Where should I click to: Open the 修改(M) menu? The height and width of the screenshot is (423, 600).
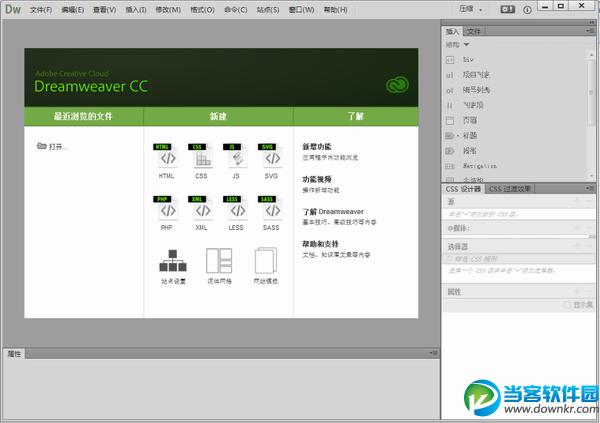[168, 10]
